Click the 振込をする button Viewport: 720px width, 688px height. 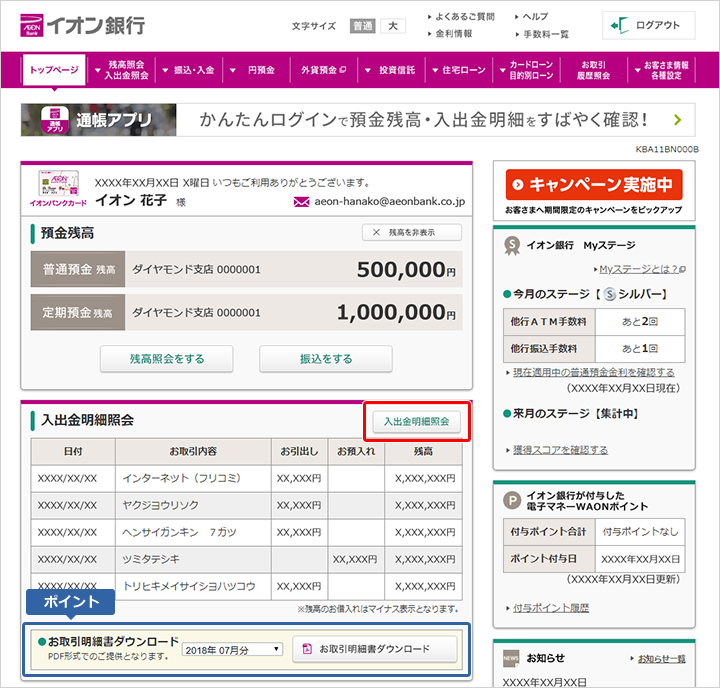point(326,359)
